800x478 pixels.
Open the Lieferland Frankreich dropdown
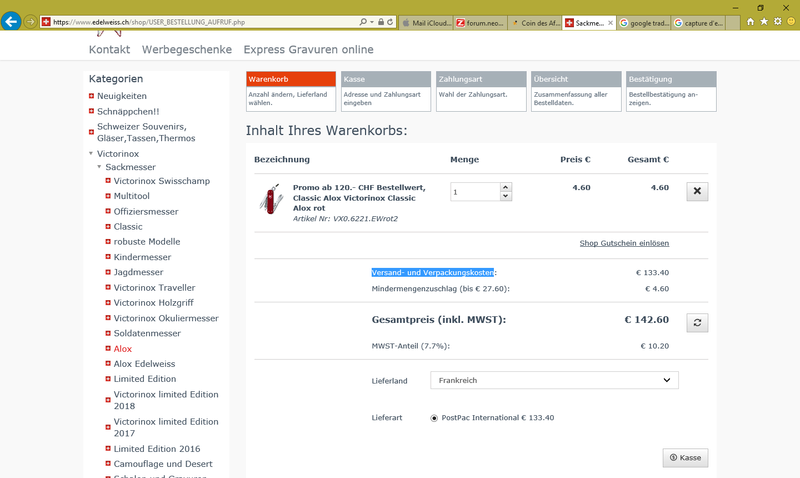[x=554, y=380]
